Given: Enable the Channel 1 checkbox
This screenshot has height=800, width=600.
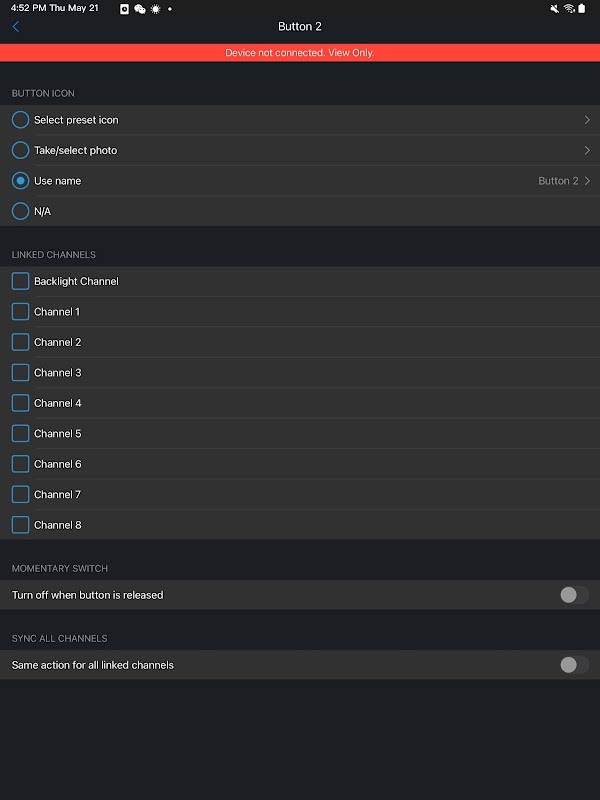Looking at the screenshot, I should (x=20, y=312).
